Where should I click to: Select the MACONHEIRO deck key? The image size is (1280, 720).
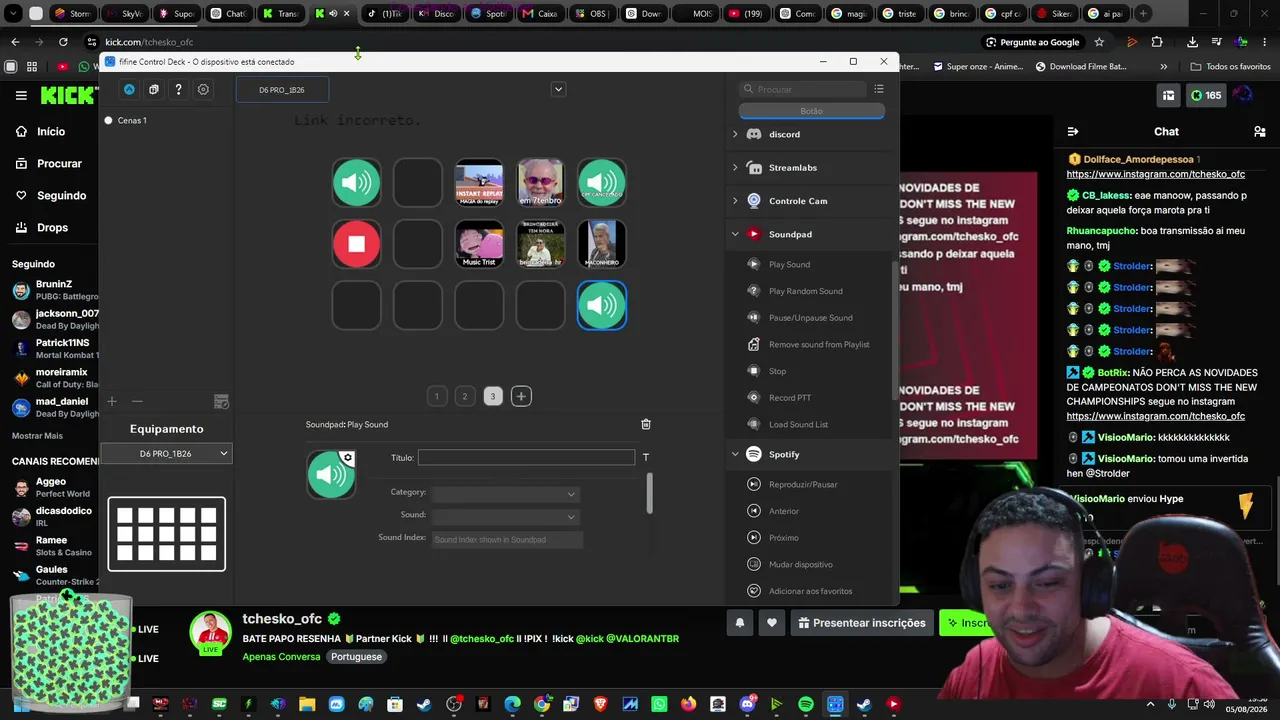[x=601, y=244]
